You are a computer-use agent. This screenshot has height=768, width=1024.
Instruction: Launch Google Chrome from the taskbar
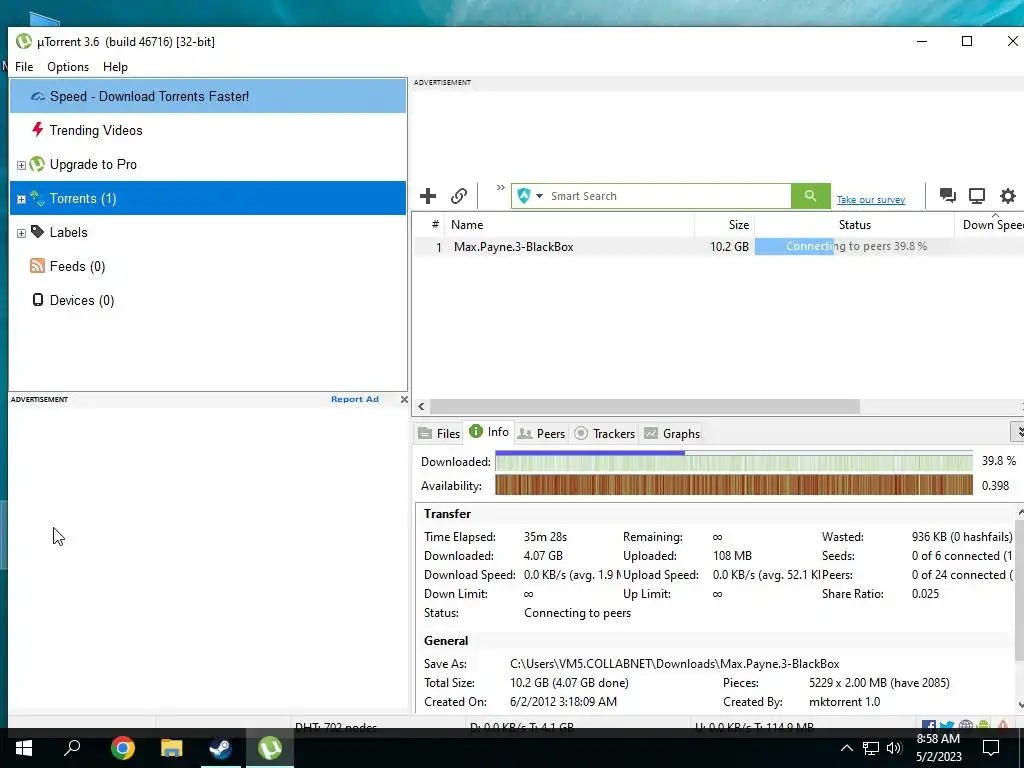tap(122, 748)
